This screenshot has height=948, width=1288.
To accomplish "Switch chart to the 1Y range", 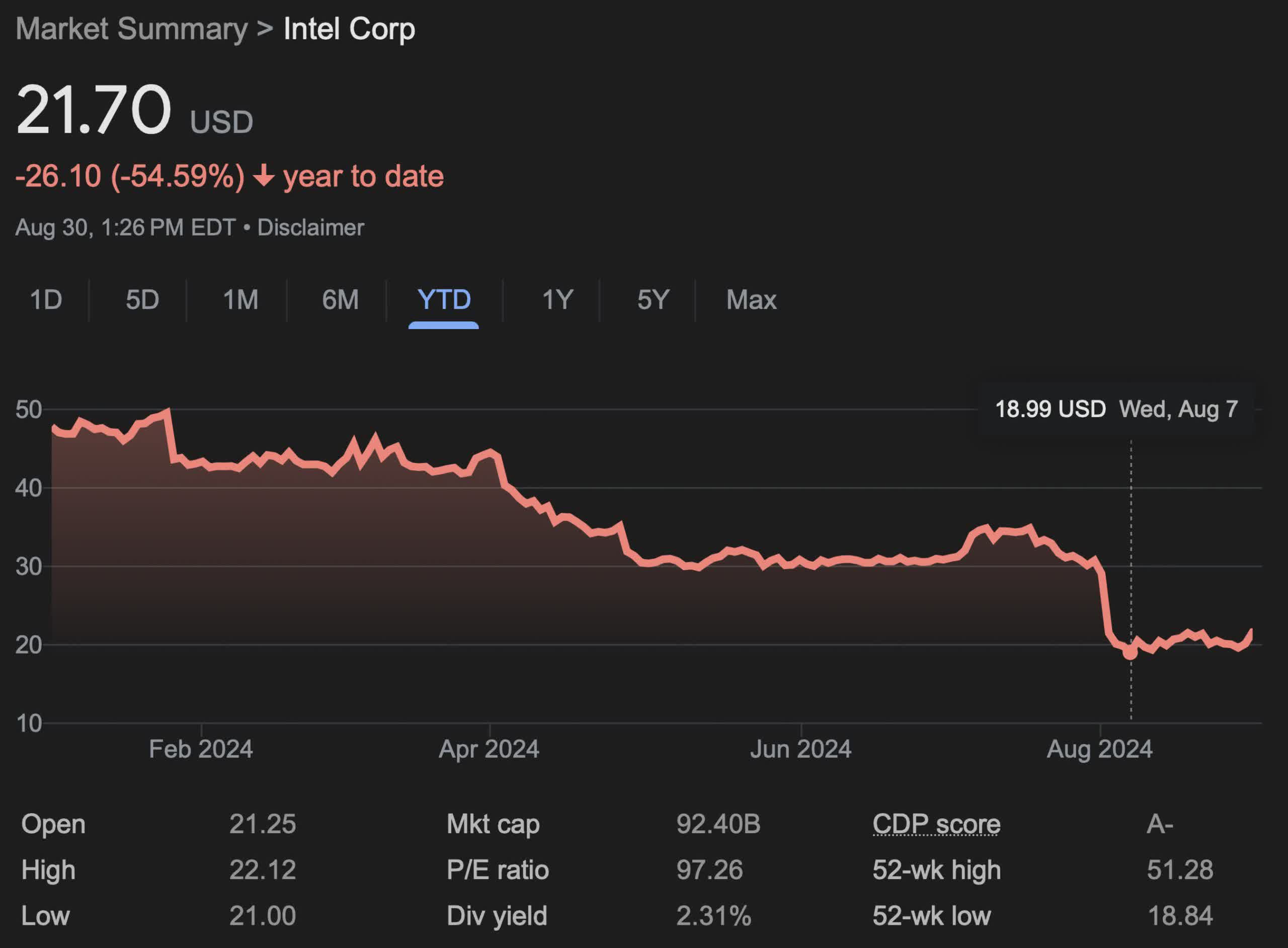I will (557, 299).
